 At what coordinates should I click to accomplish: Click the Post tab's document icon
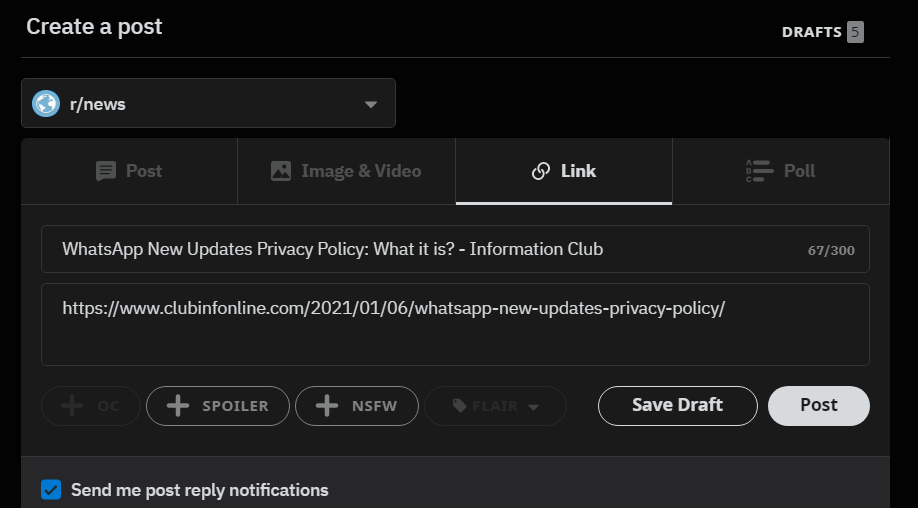106,171
